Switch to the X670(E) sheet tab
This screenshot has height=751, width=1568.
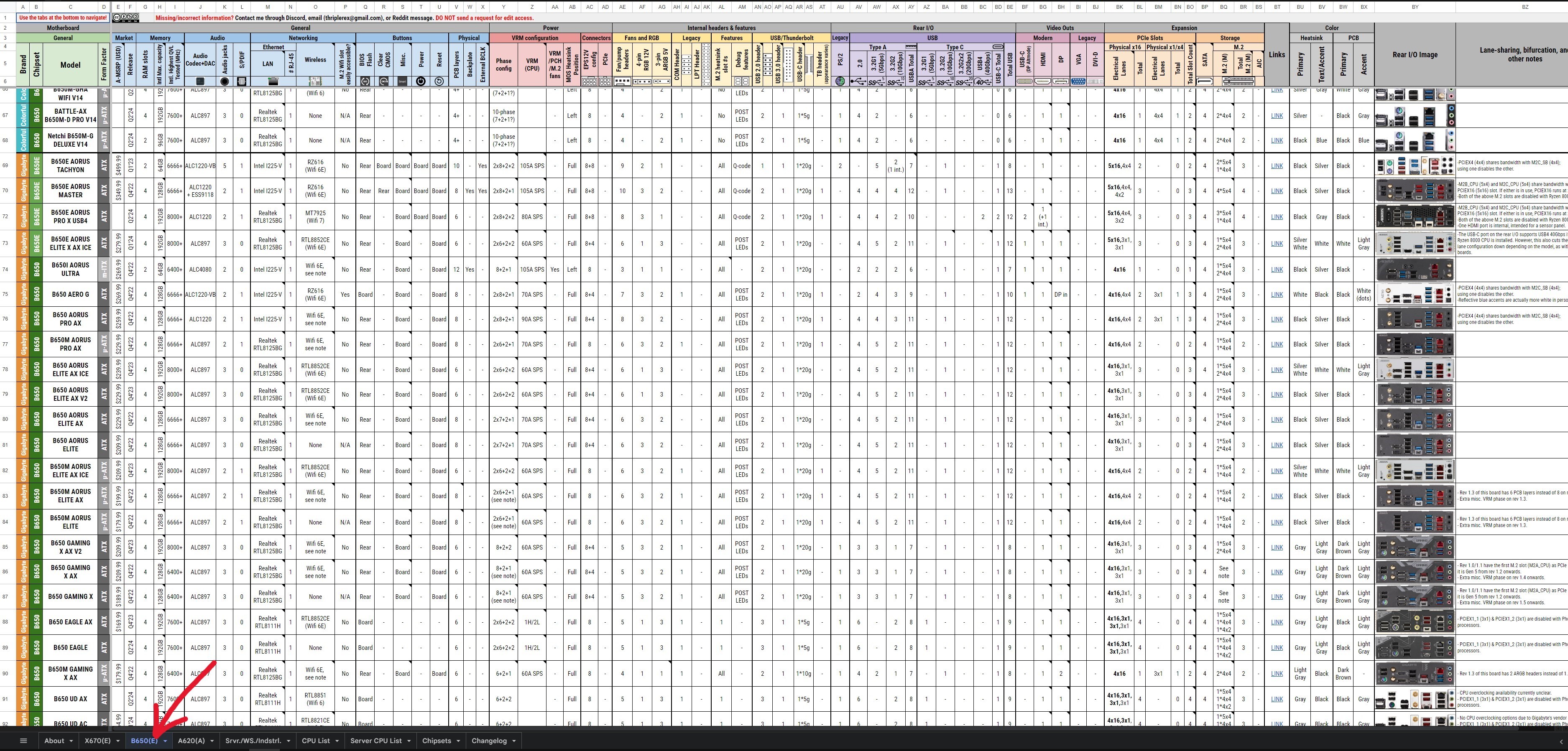click(x=97, y=741)
